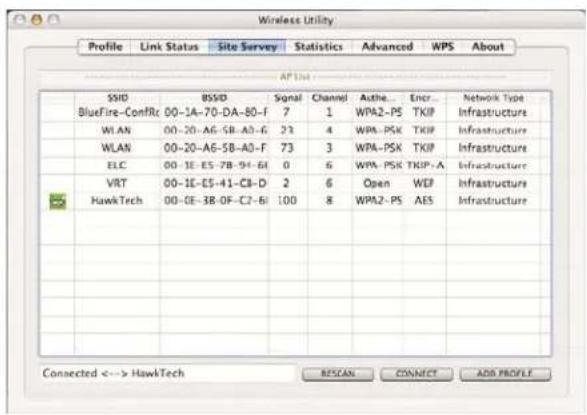Click the Network Type column header
Screen dimensions: 587x415
click(x=493, y=98)
